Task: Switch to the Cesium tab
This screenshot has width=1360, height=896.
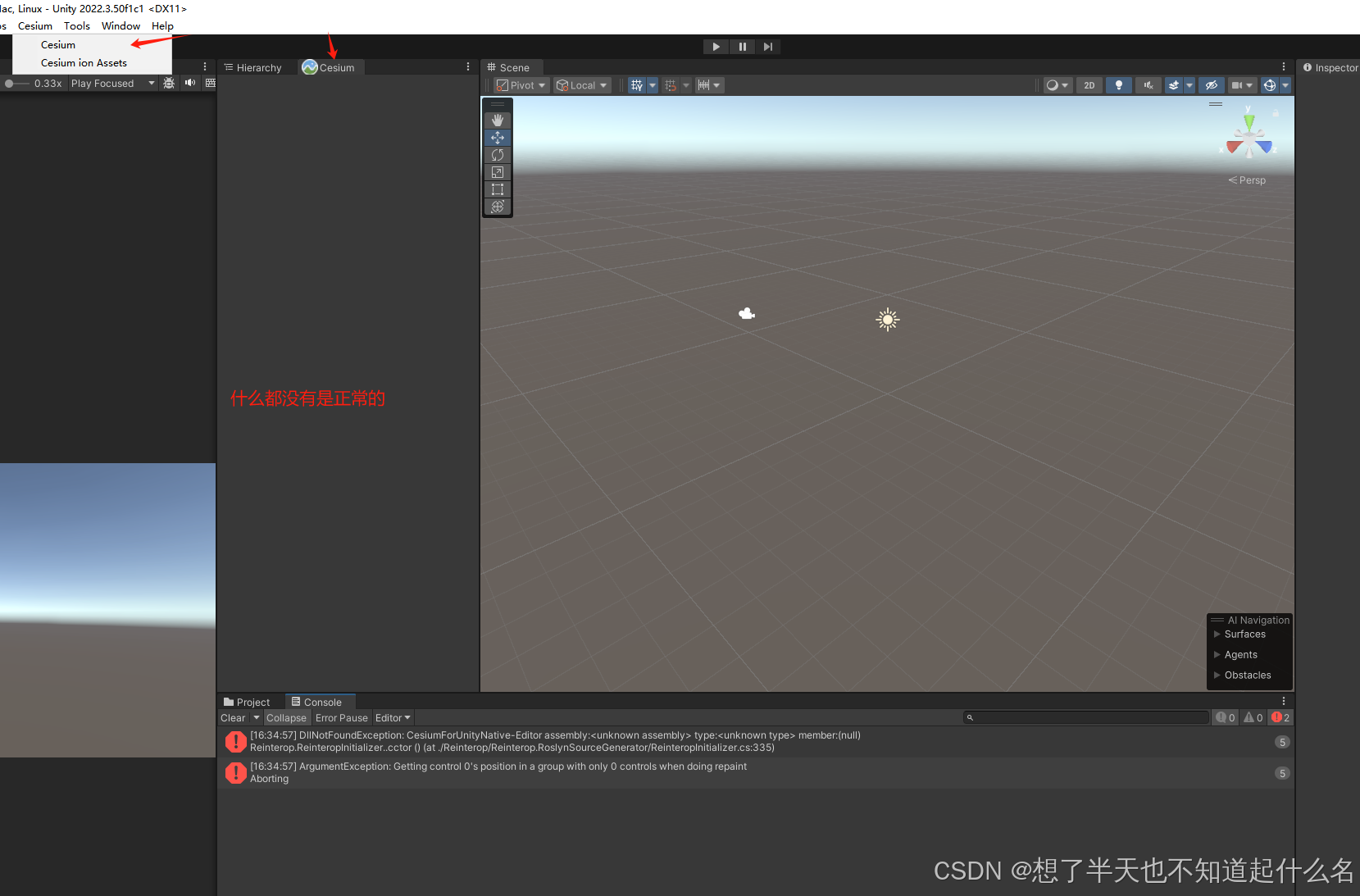Action: point(329,67)
